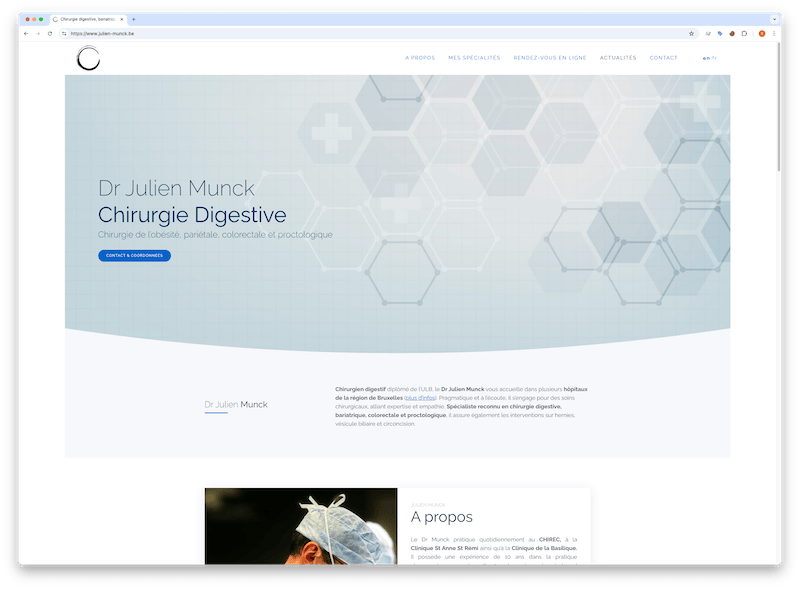The width and height of the screenshot is (800, 589).
Task: Open the Extensions puzzle icon
Action: coord(744,33)
